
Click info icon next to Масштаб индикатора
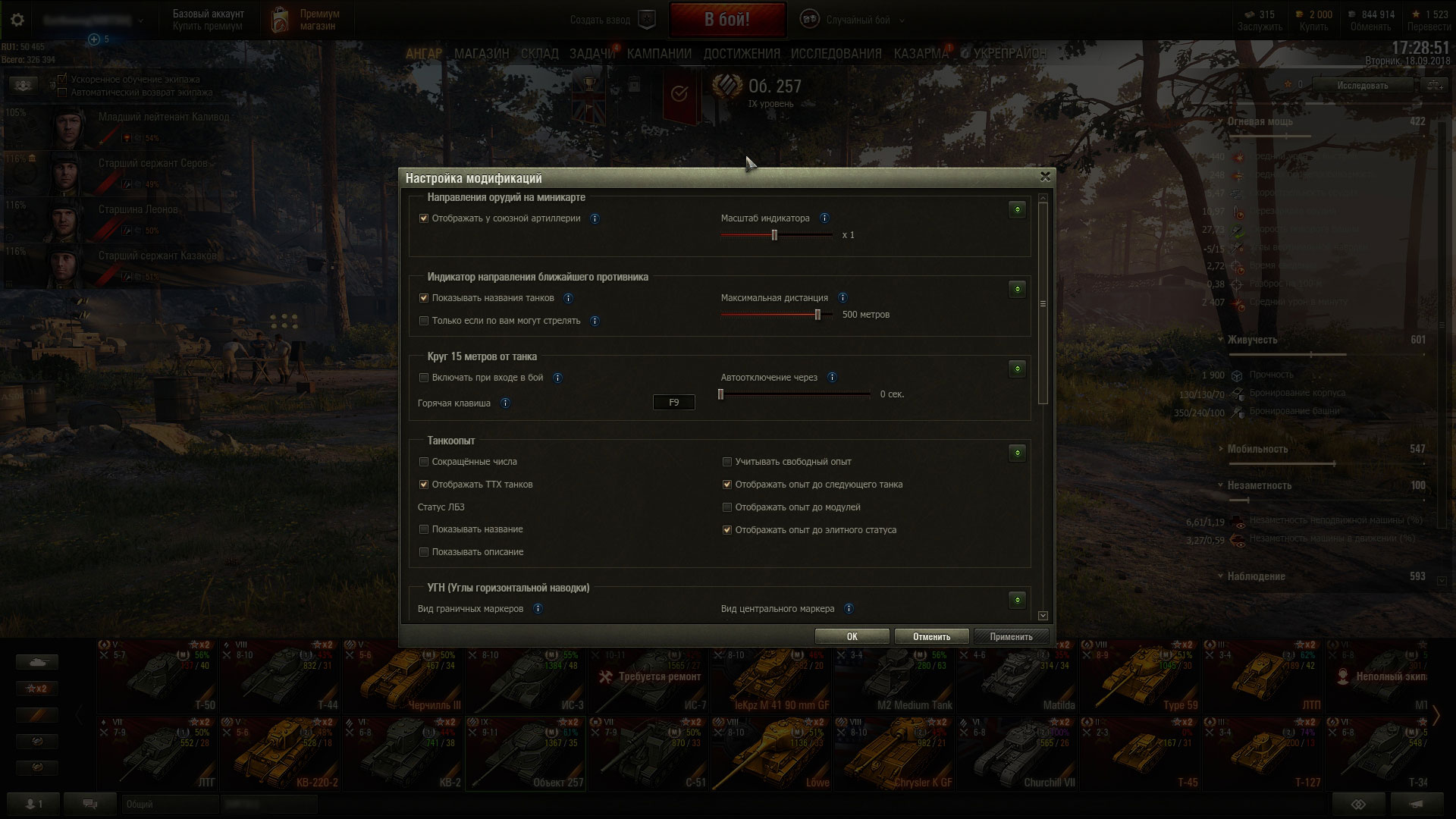point(824,218)
